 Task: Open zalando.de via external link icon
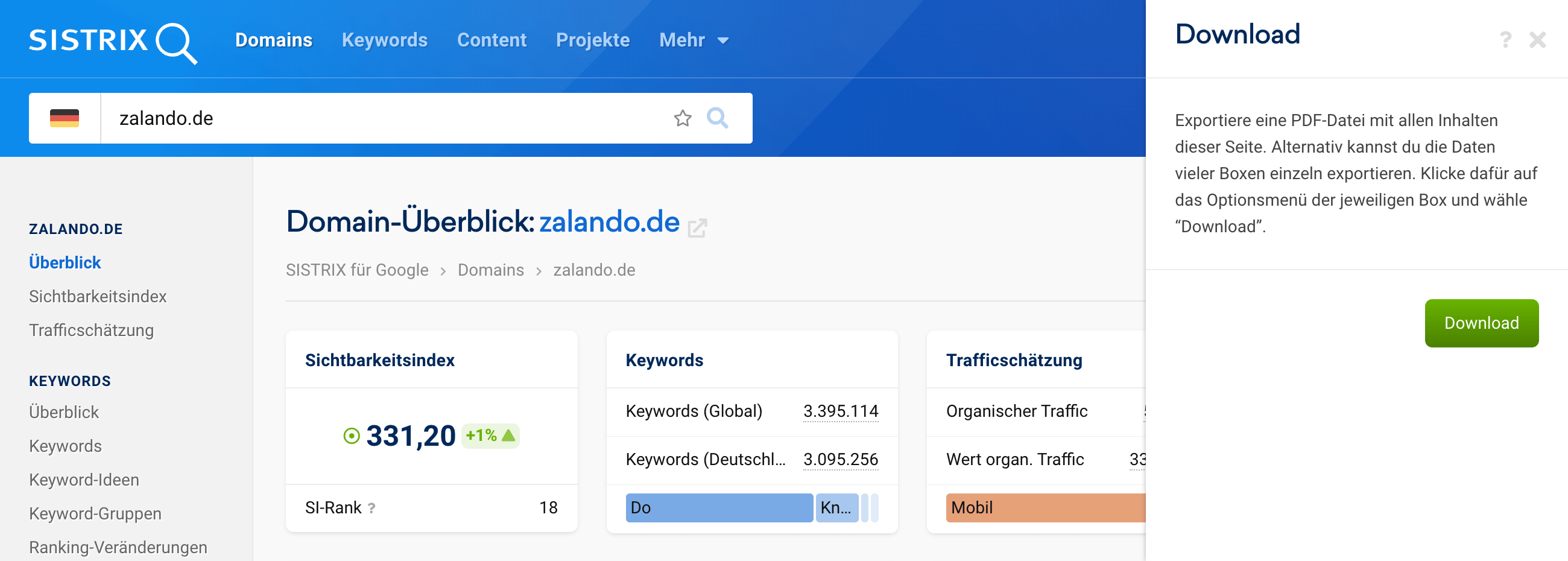[x=697, y=228]
